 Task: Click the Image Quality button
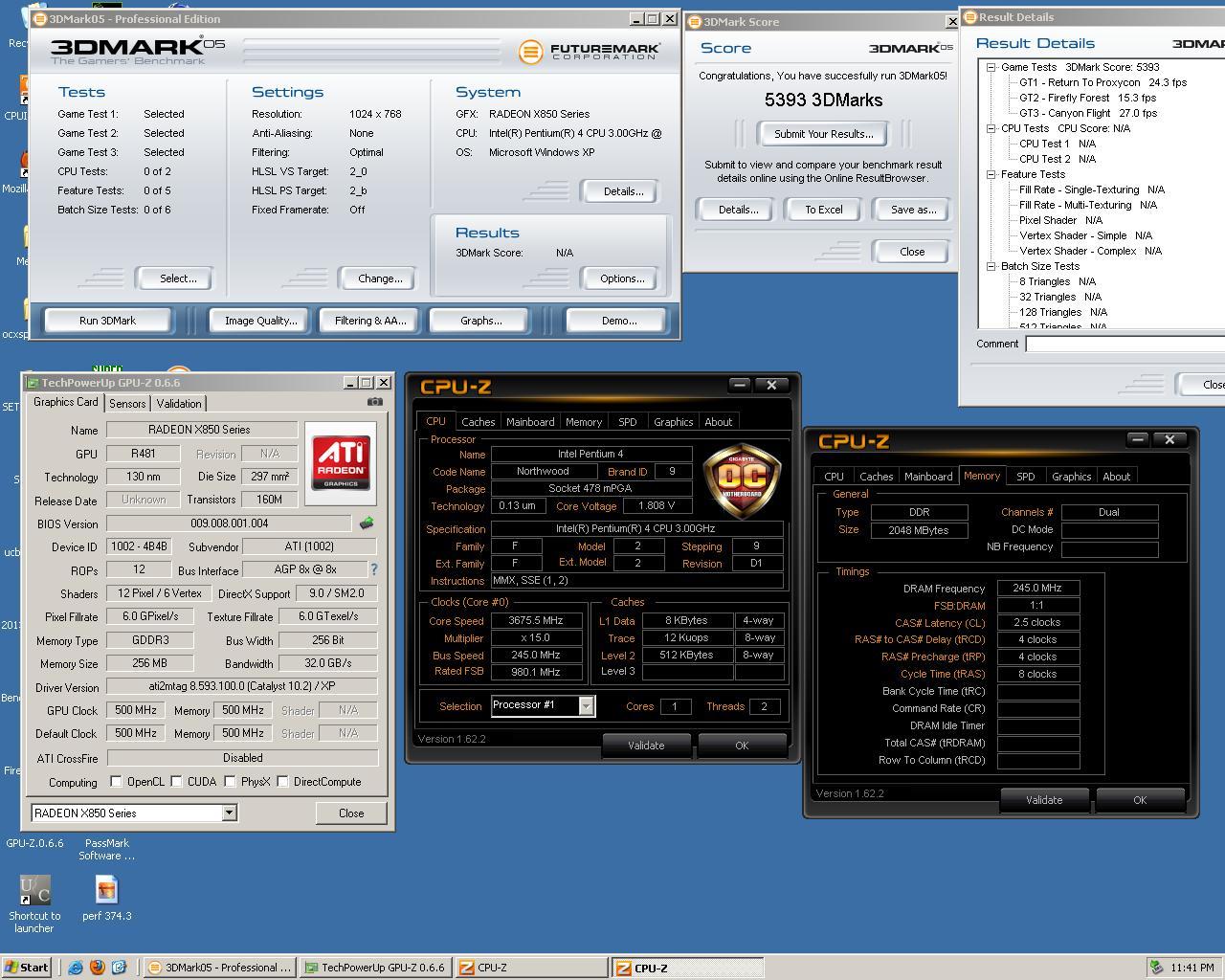[260, 321]
